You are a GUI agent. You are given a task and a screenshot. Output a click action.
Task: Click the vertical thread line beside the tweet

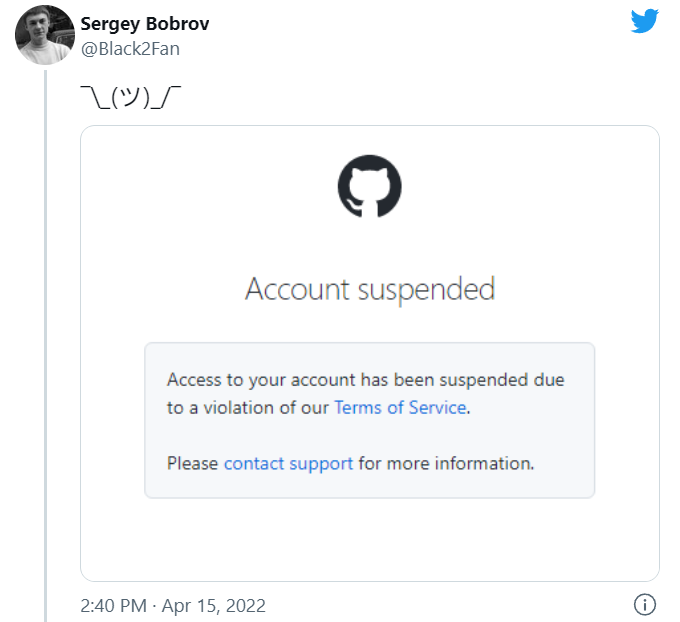point(45,346)
